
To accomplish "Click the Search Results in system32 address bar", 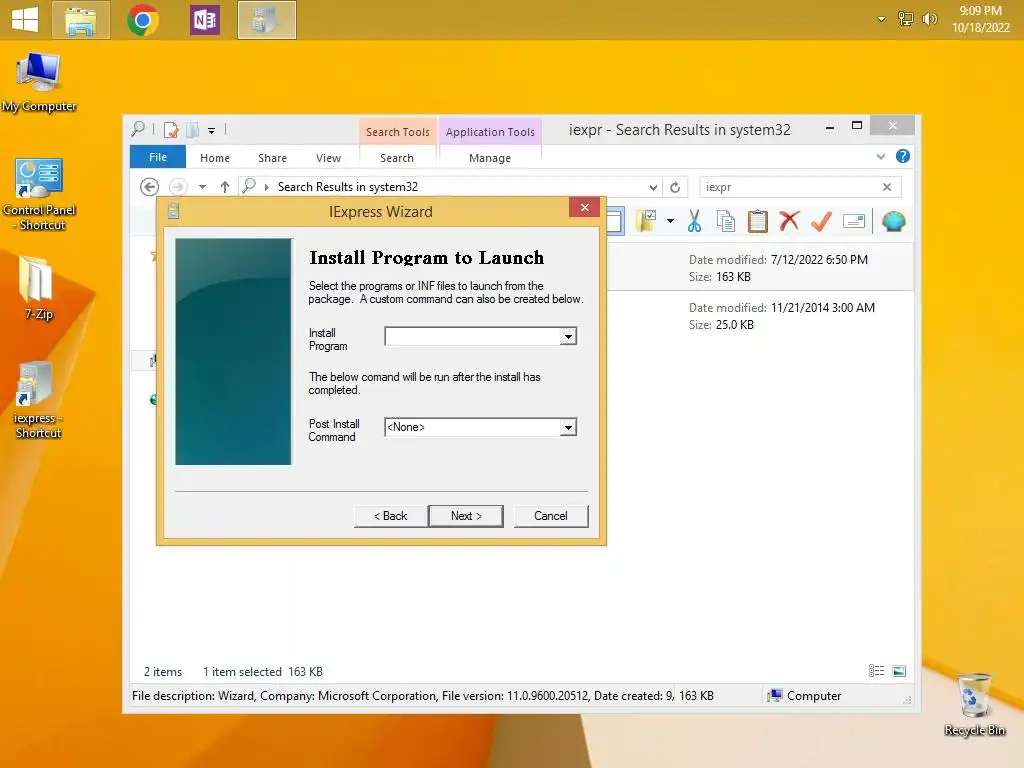I will click(x=444, y=187).
